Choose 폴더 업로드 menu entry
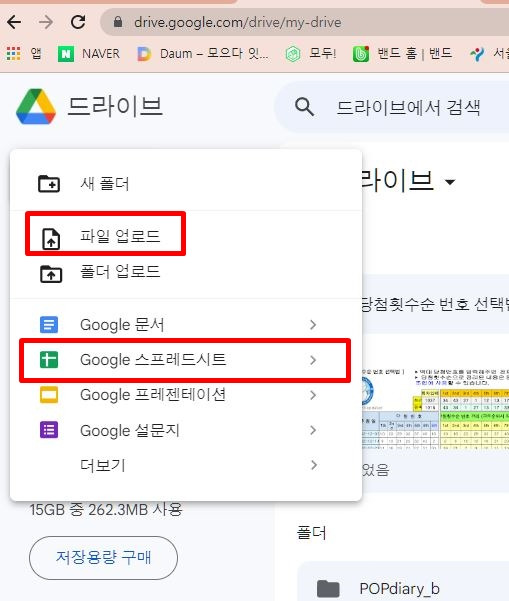 (x=186, y=272)
